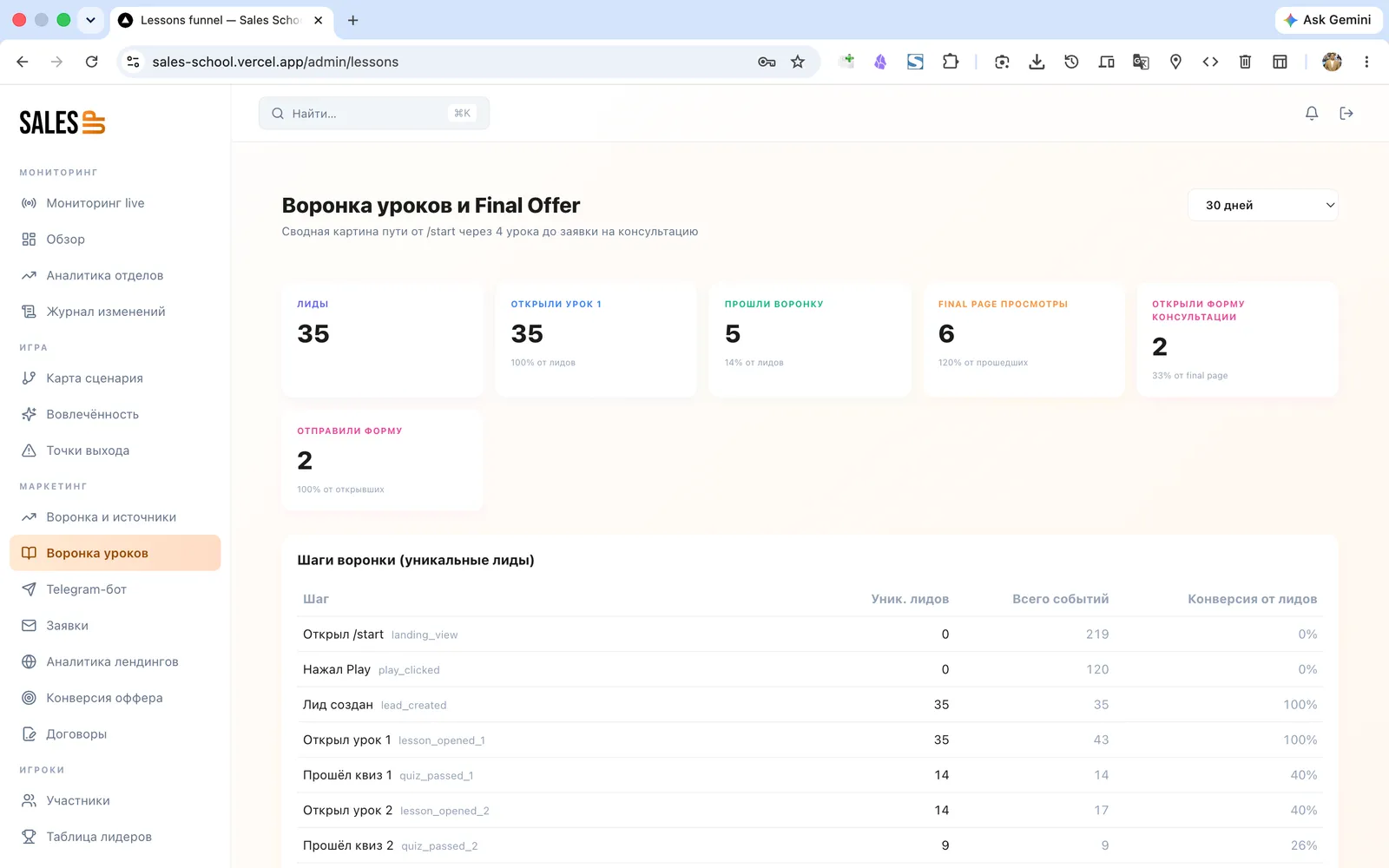Select Воронка и источники

pos(115,517)
